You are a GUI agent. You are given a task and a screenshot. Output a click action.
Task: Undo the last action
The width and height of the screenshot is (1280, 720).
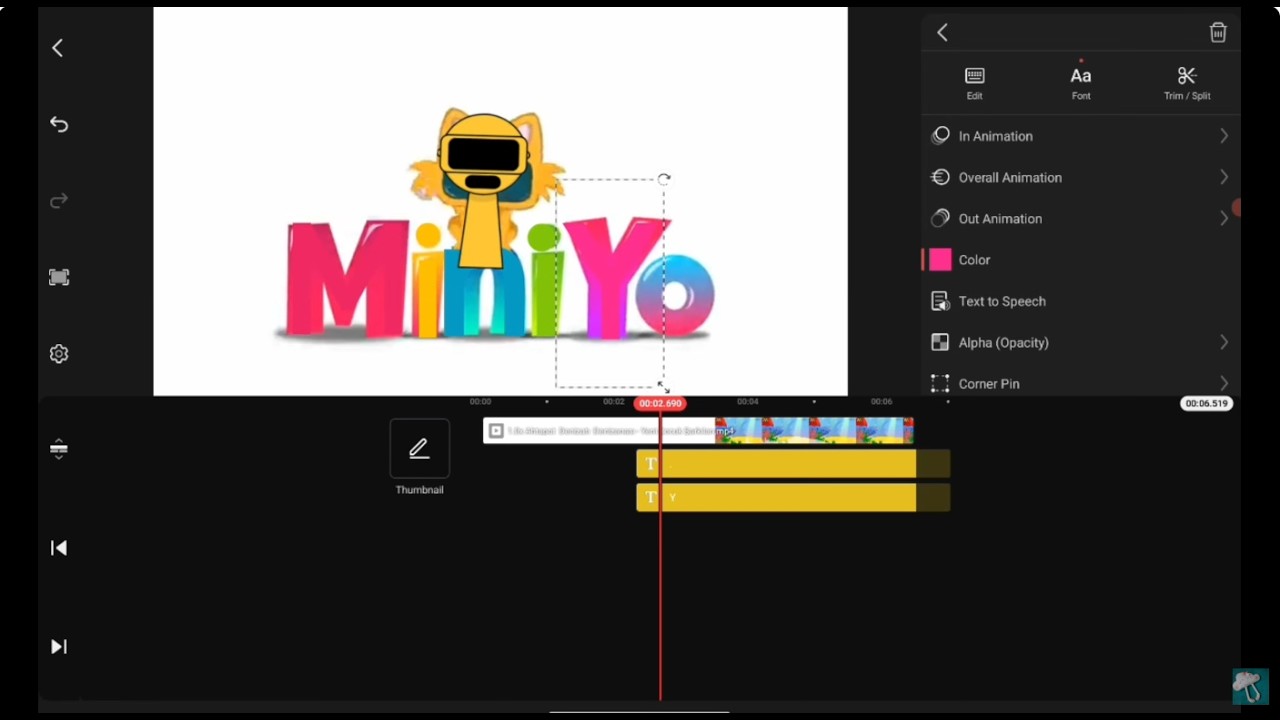click(59, 124)
